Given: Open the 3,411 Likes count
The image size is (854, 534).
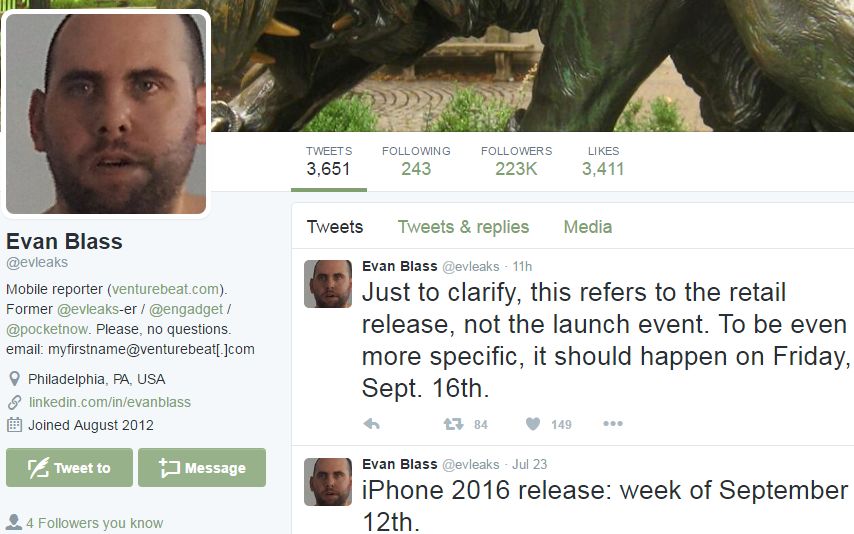Looking at the screenshot, I should point(603,162).
